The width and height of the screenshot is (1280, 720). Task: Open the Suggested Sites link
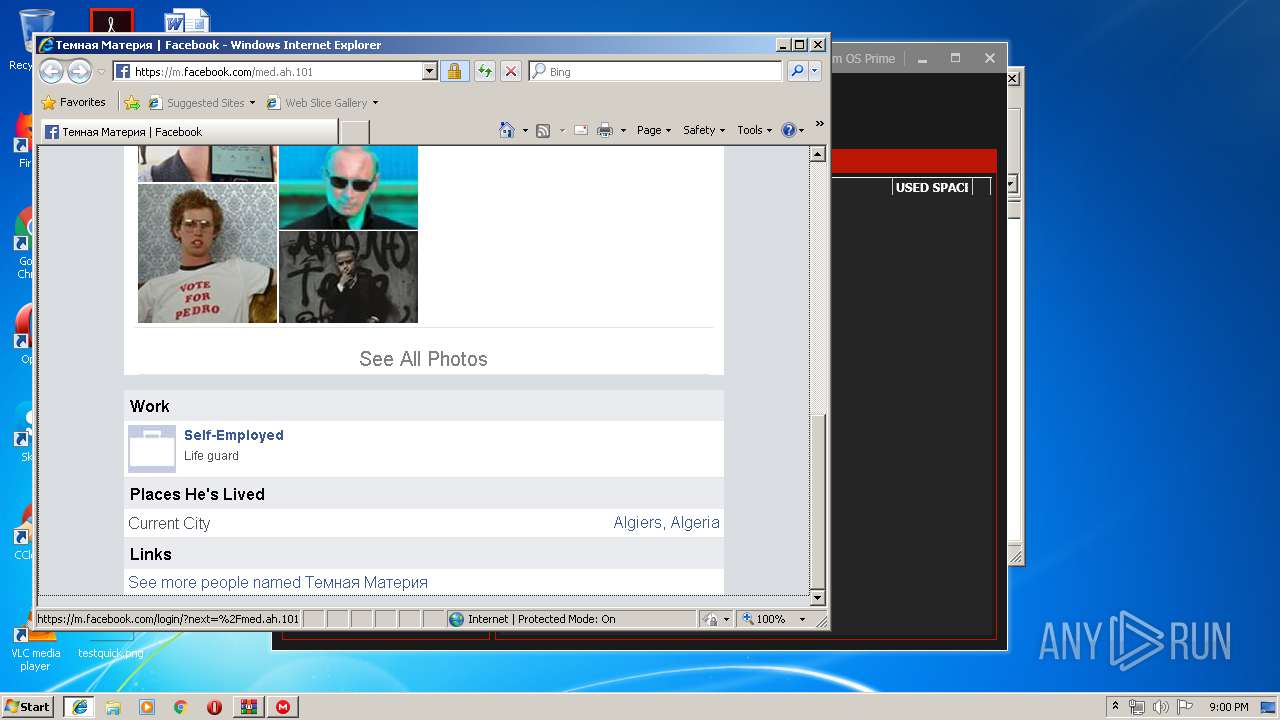click(x=201, y=103)
